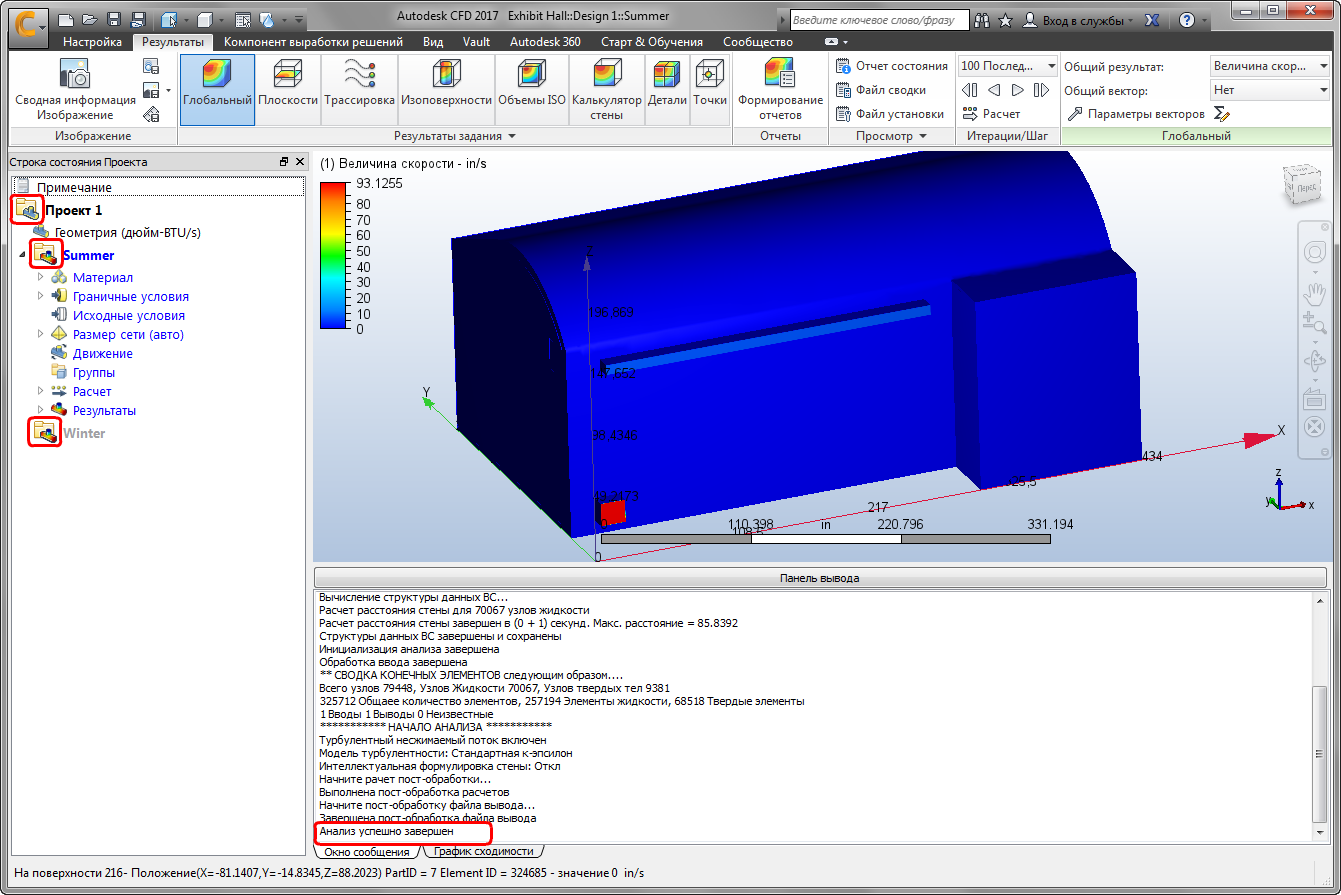Collapse the Summer scenario node
Image resolution: width=1341 pixels, height=895 pixels.
point(22,256)
